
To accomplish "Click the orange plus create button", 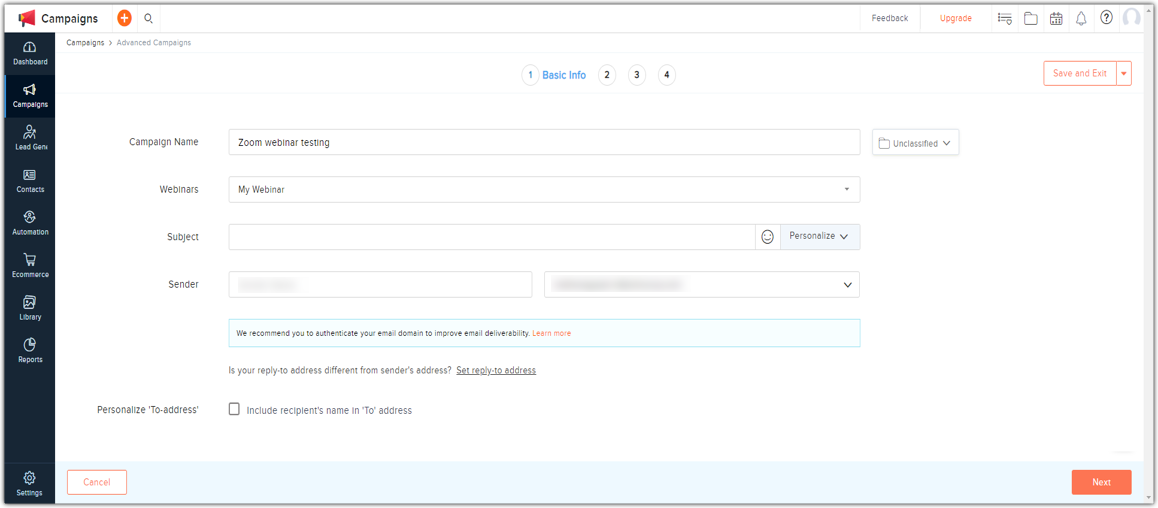I will [x=124, y=18].
